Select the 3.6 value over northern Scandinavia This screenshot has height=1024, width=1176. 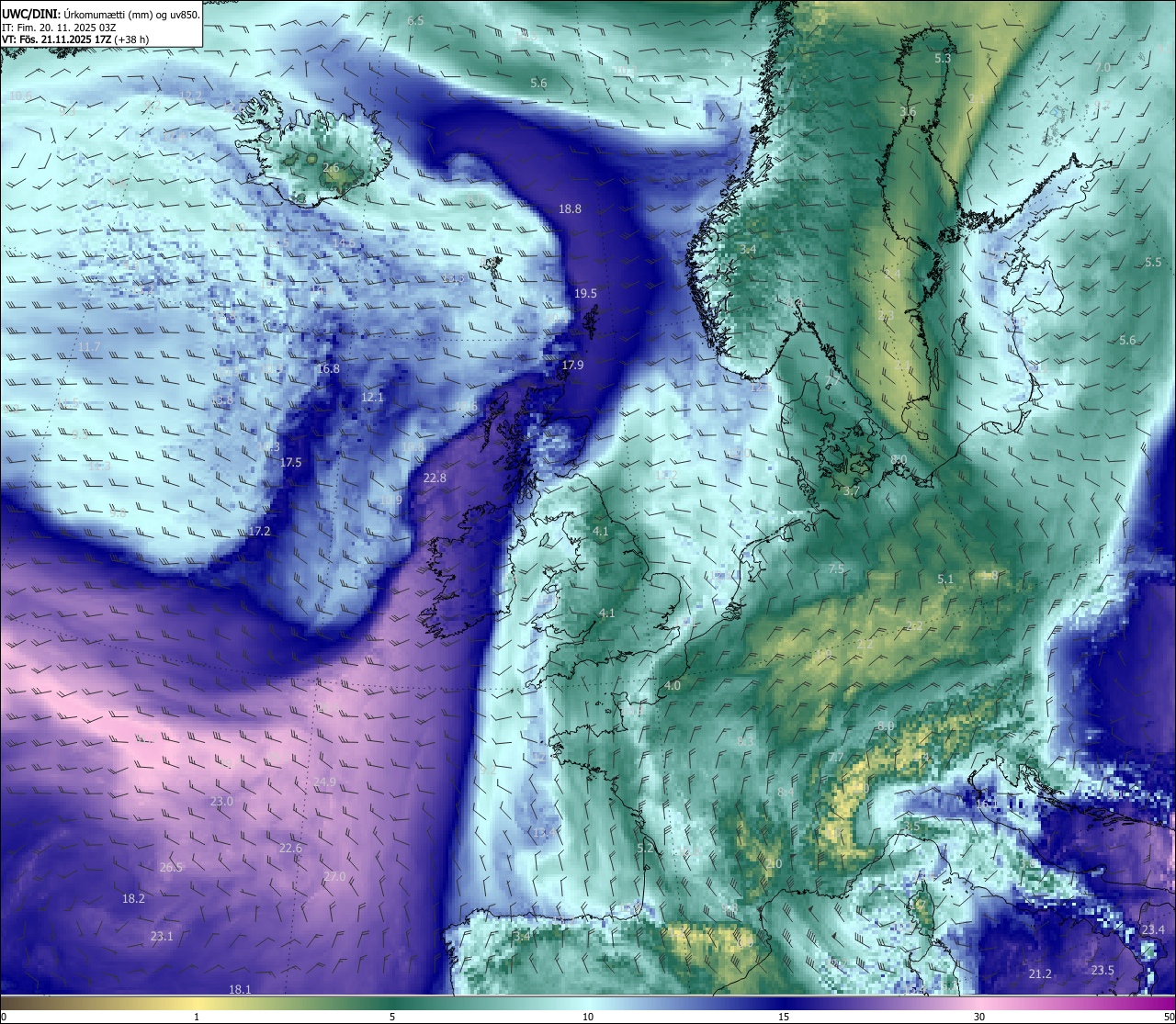click(908, 111)
